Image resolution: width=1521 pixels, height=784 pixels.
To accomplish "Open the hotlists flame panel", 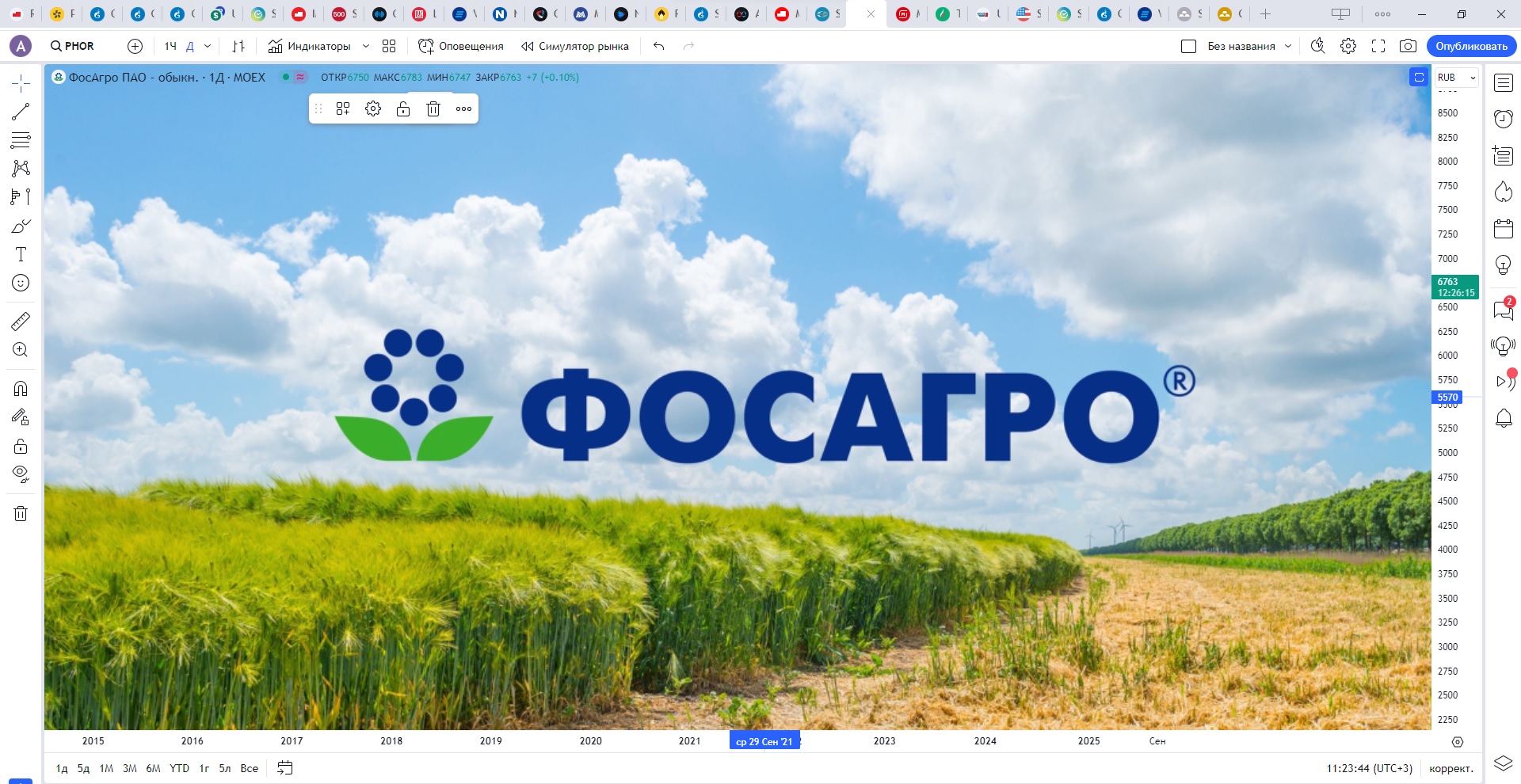I will pos(1503,192).
